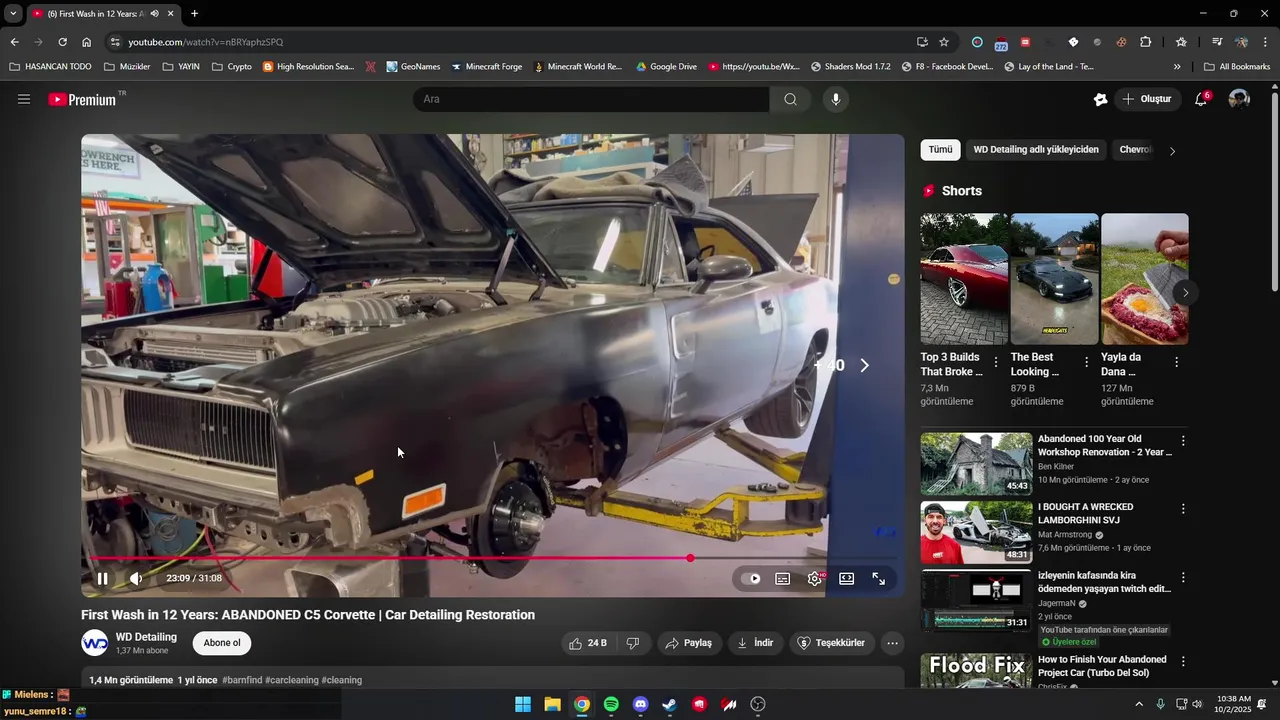Switch to theater mode in the player
1280x720 pixels.
(847, 578)
